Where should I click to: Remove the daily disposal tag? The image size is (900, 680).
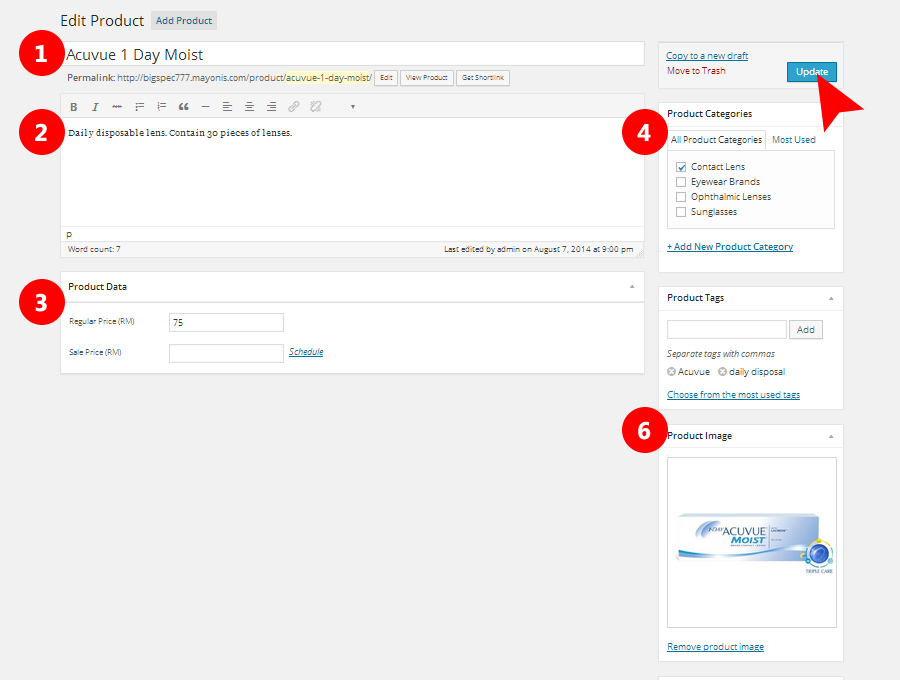click(x=723, y=372)
